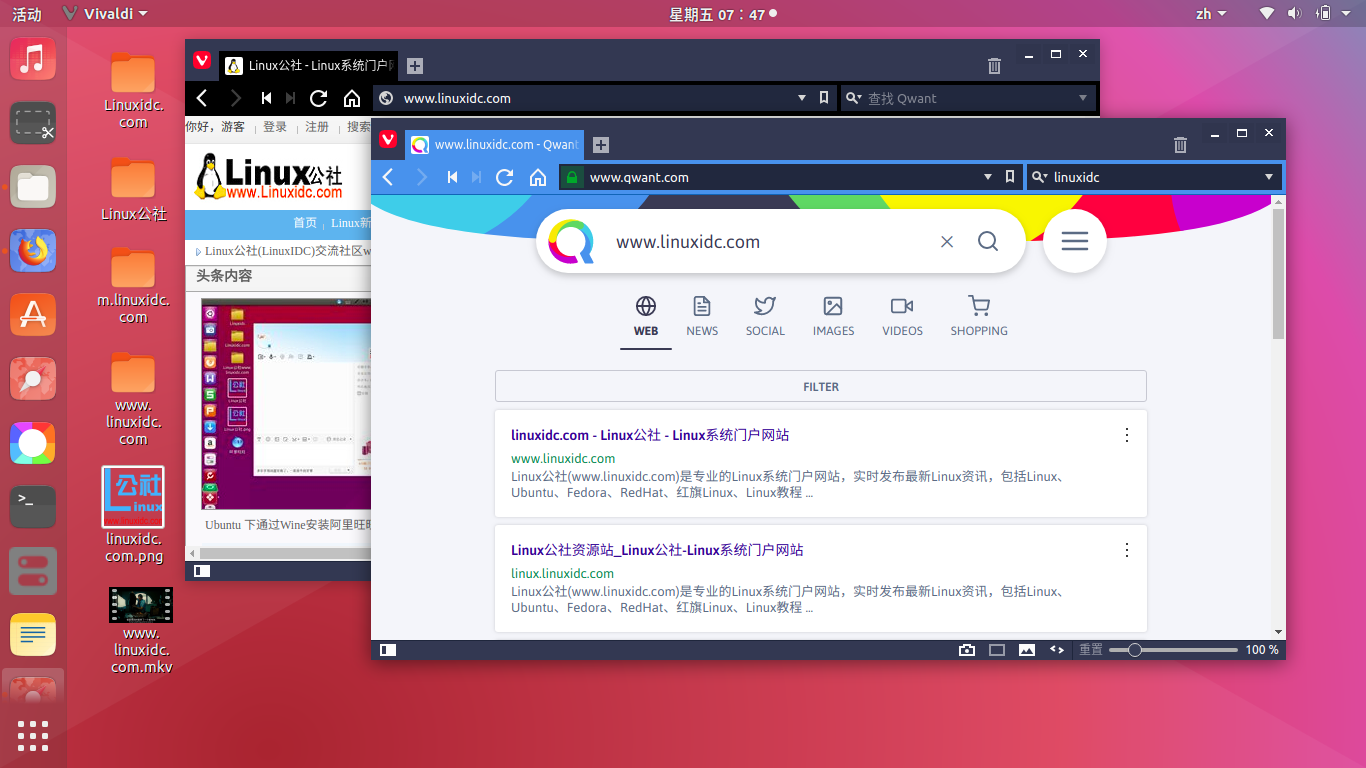
Task: Click Fast Forward button in front Qwant window
Action: tap(476, 177)
